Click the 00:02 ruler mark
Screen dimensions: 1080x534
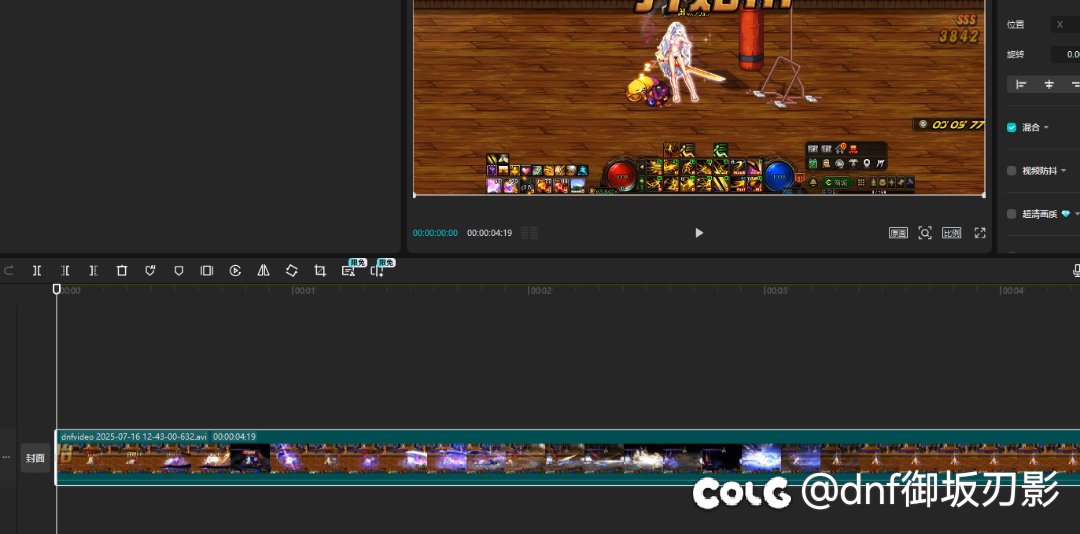coord(539,291)
